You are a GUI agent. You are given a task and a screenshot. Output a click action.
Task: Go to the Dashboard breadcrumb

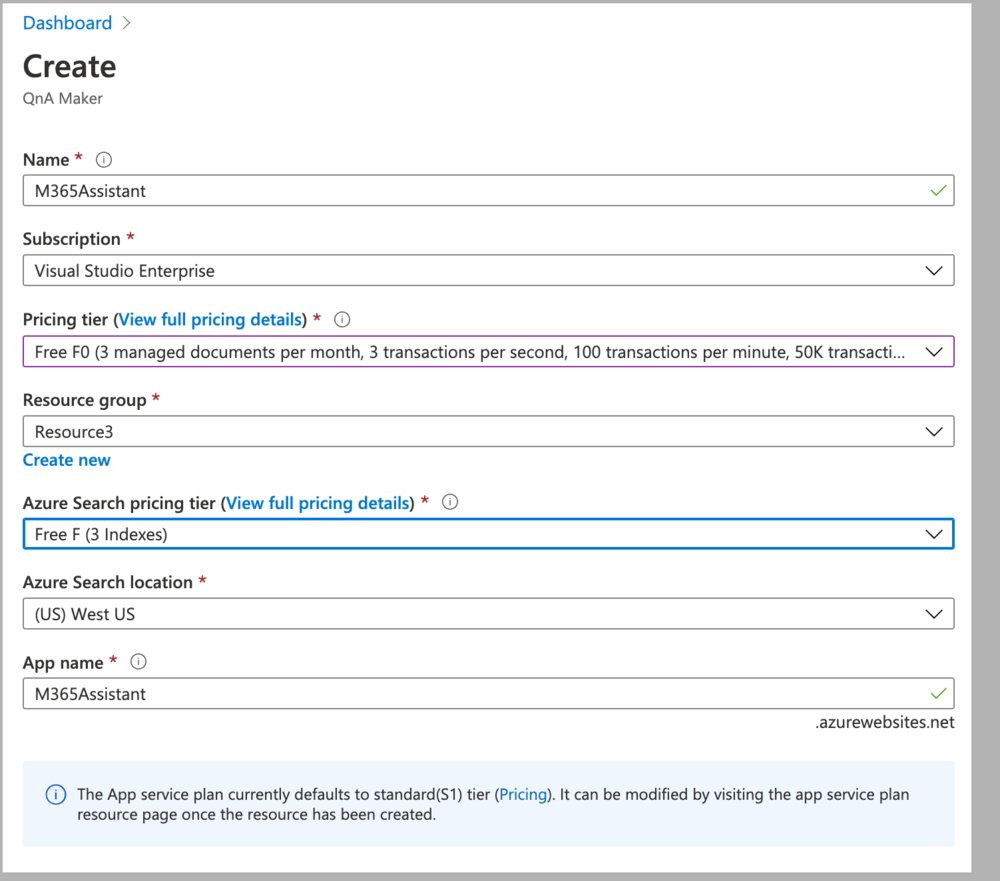67,23
